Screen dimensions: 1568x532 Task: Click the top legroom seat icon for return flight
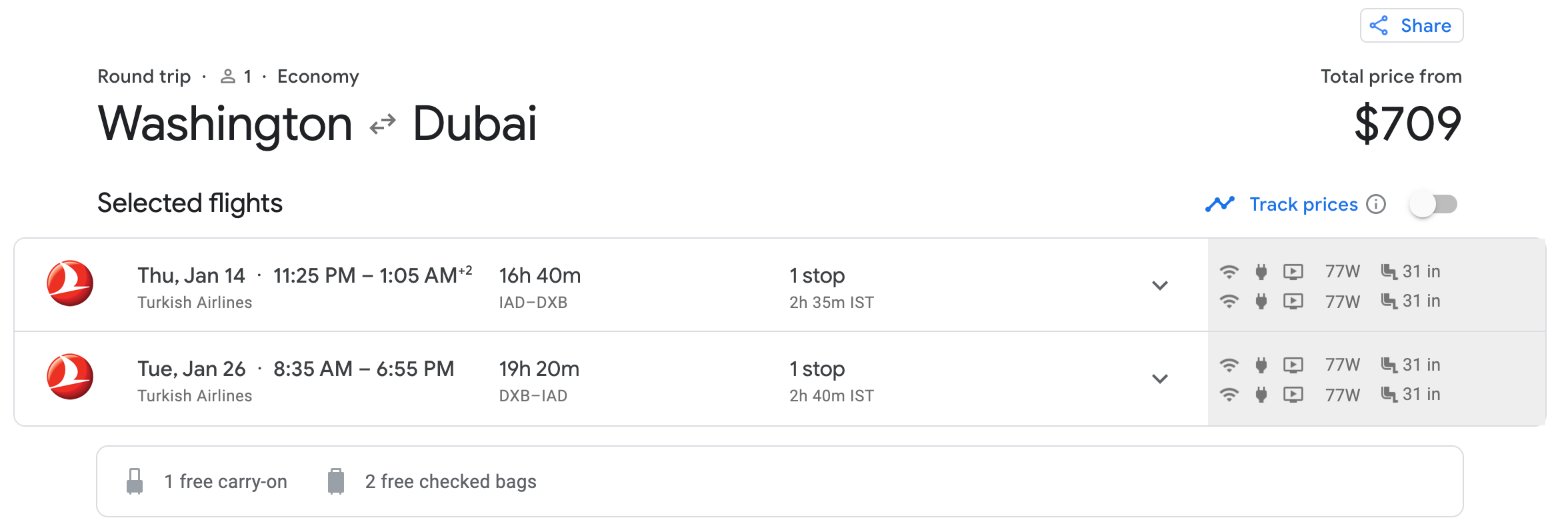pyautogui.click(x=1389, y=365)
